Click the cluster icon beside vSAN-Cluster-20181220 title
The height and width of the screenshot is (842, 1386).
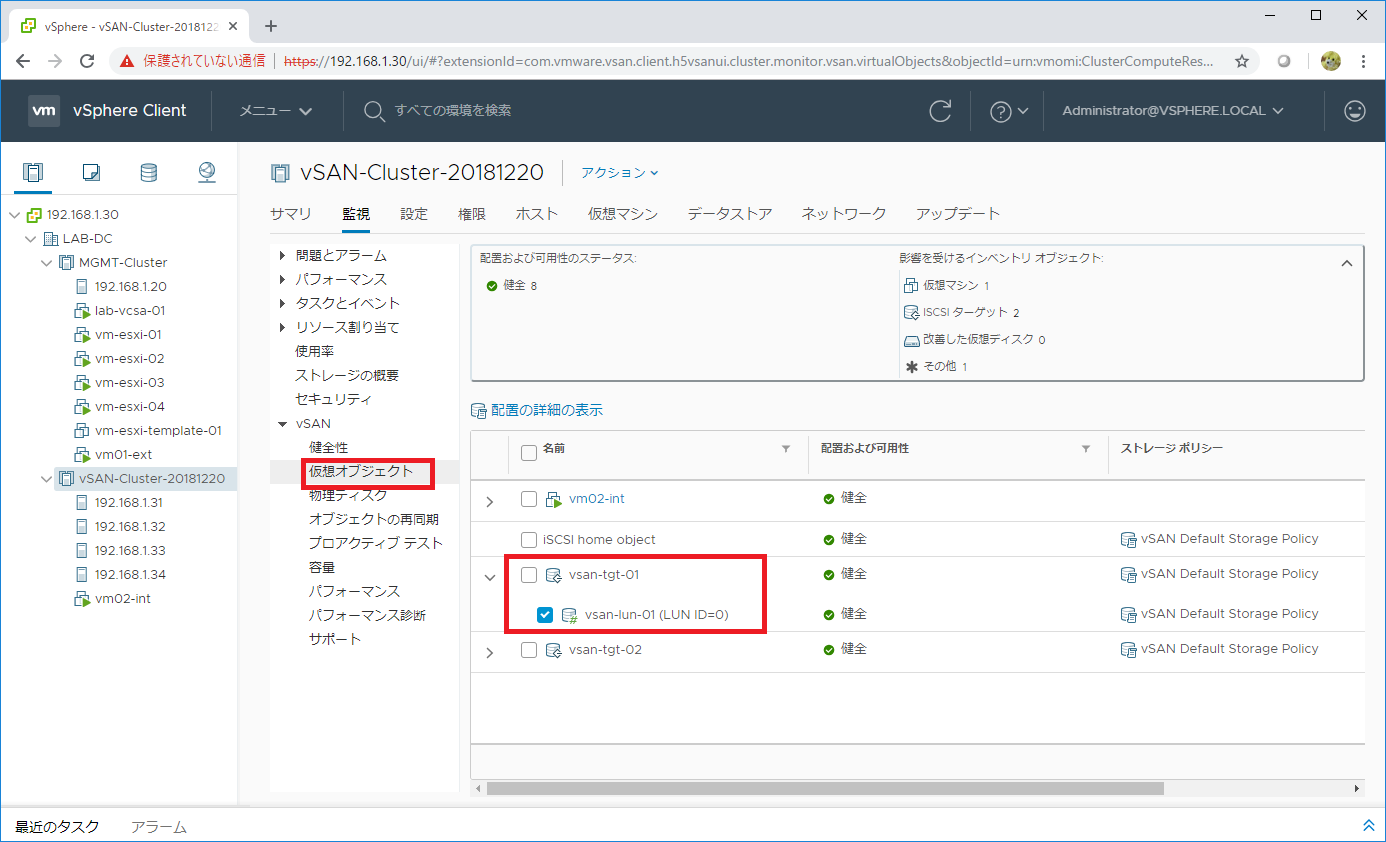(280, 173)
